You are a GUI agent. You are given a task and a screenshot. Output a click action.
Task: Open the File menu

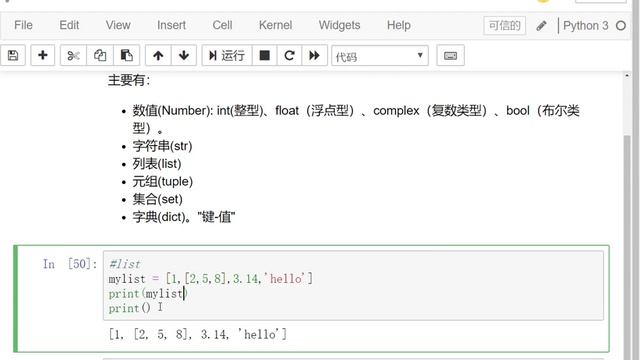pyautogui.click(x=23, y=25)
